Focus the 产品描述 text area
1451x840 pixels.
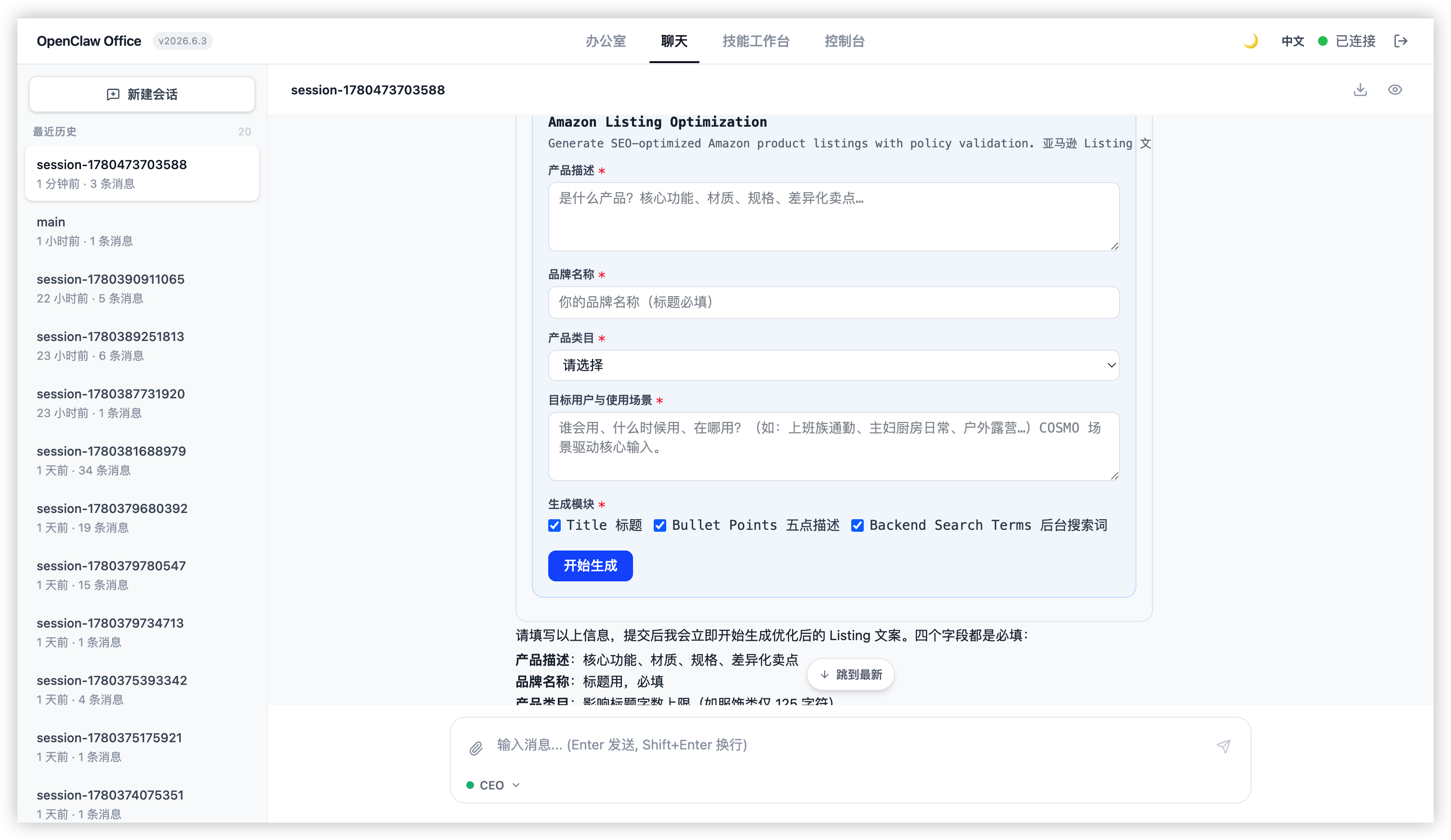click(833, 216)
